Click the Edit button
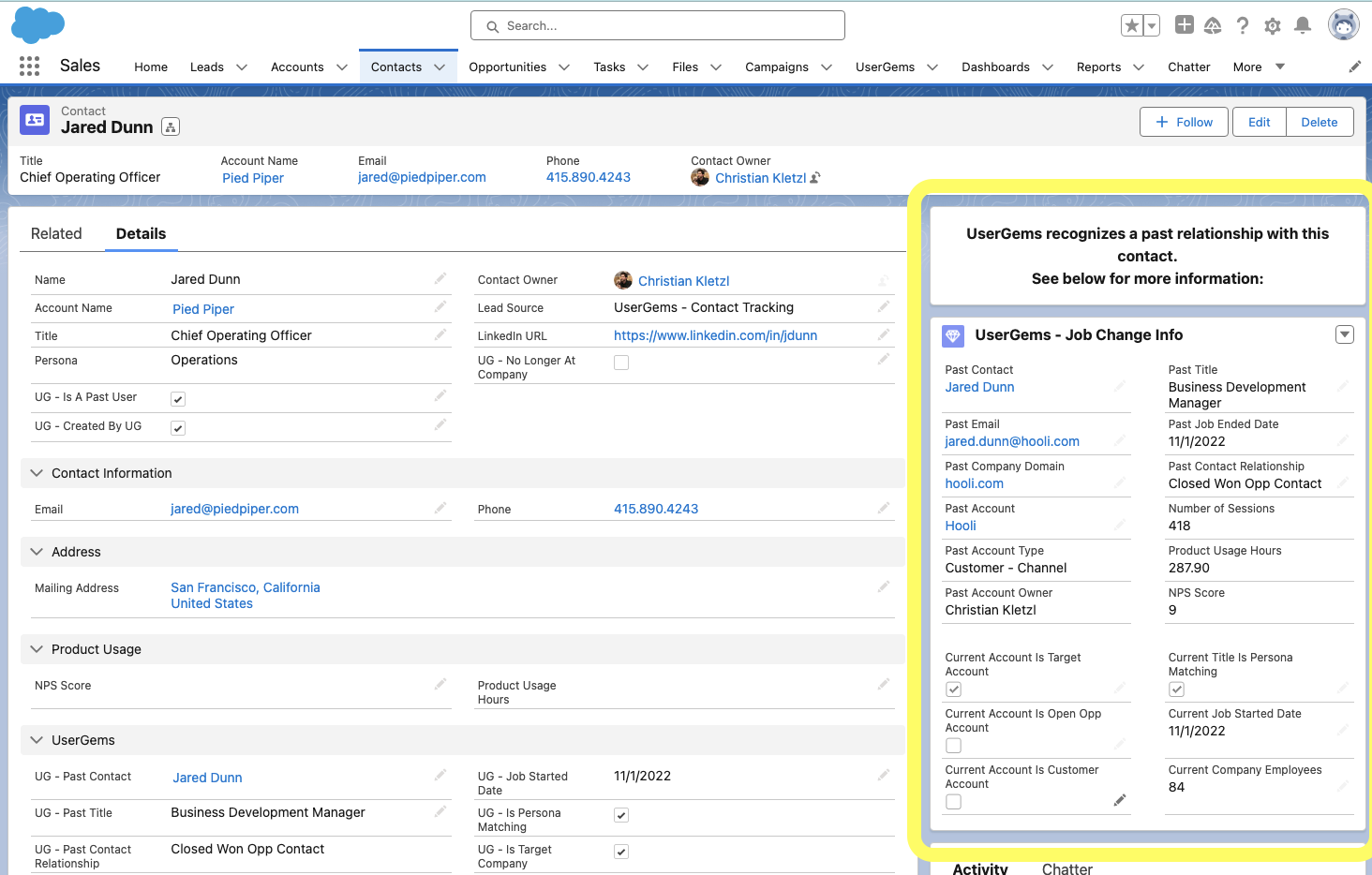Image resolution: width=1372 pixels, height=875 pixels. click(x=1259, y=122)
